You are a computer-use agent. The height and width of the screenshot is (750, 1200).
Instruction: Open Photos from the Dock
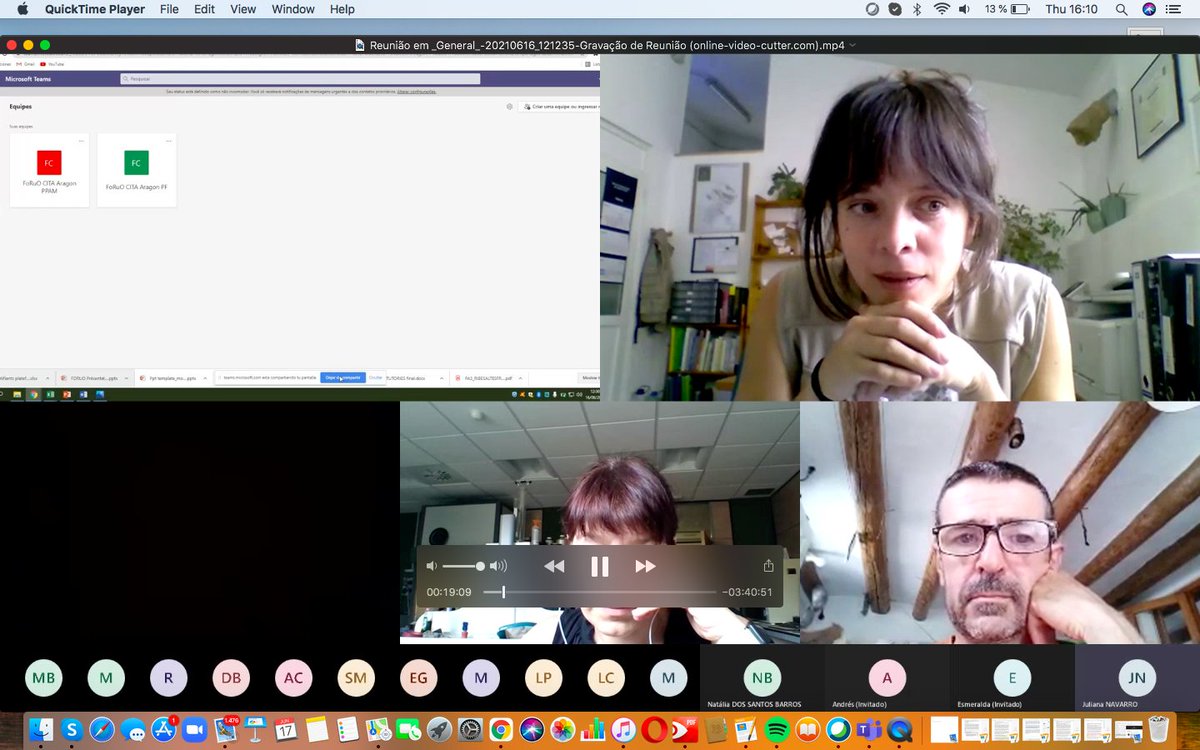coord(563,729)
